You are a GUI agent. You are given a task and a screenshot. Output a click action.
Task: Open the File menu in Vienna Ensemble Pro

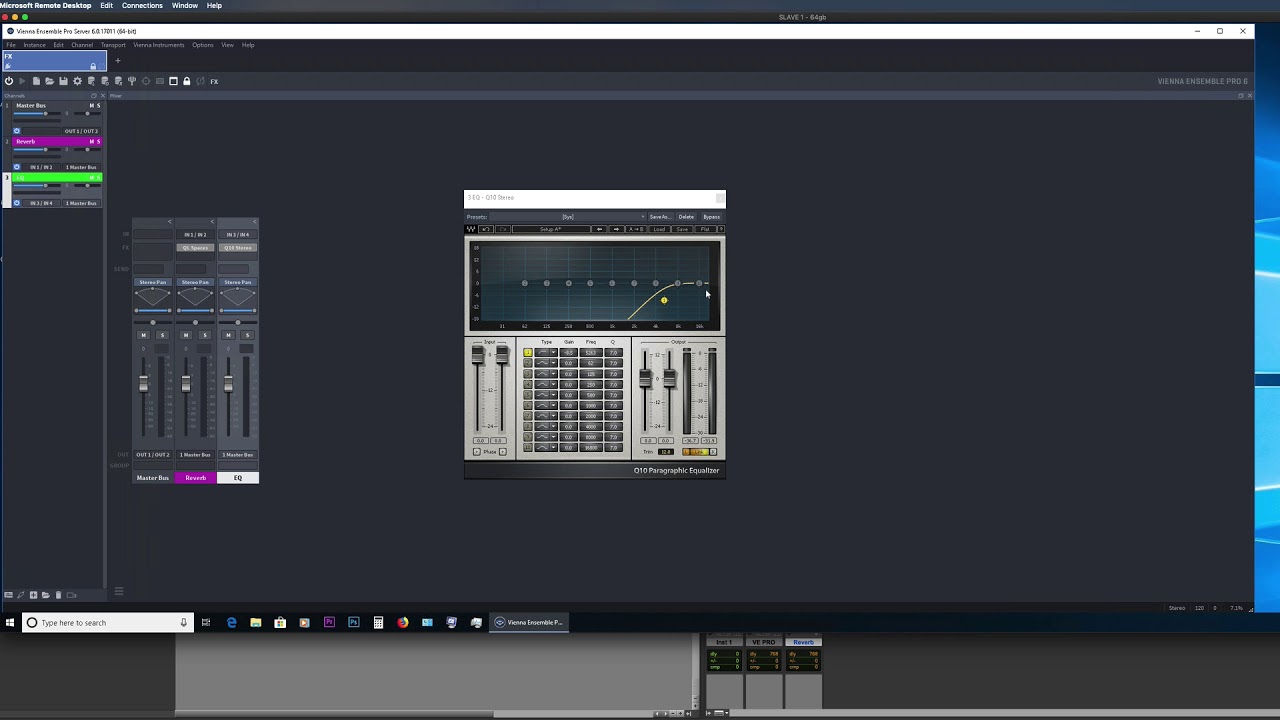tap(11, 45)
